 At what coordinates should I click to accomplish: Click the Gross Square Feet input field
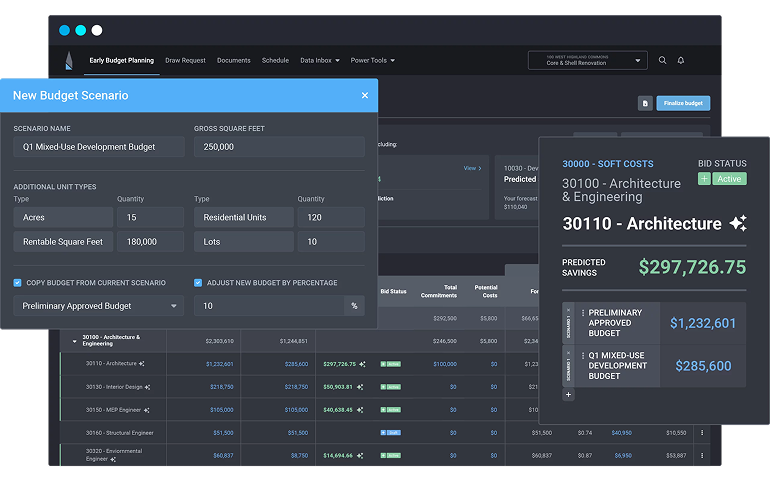point(279,146)
